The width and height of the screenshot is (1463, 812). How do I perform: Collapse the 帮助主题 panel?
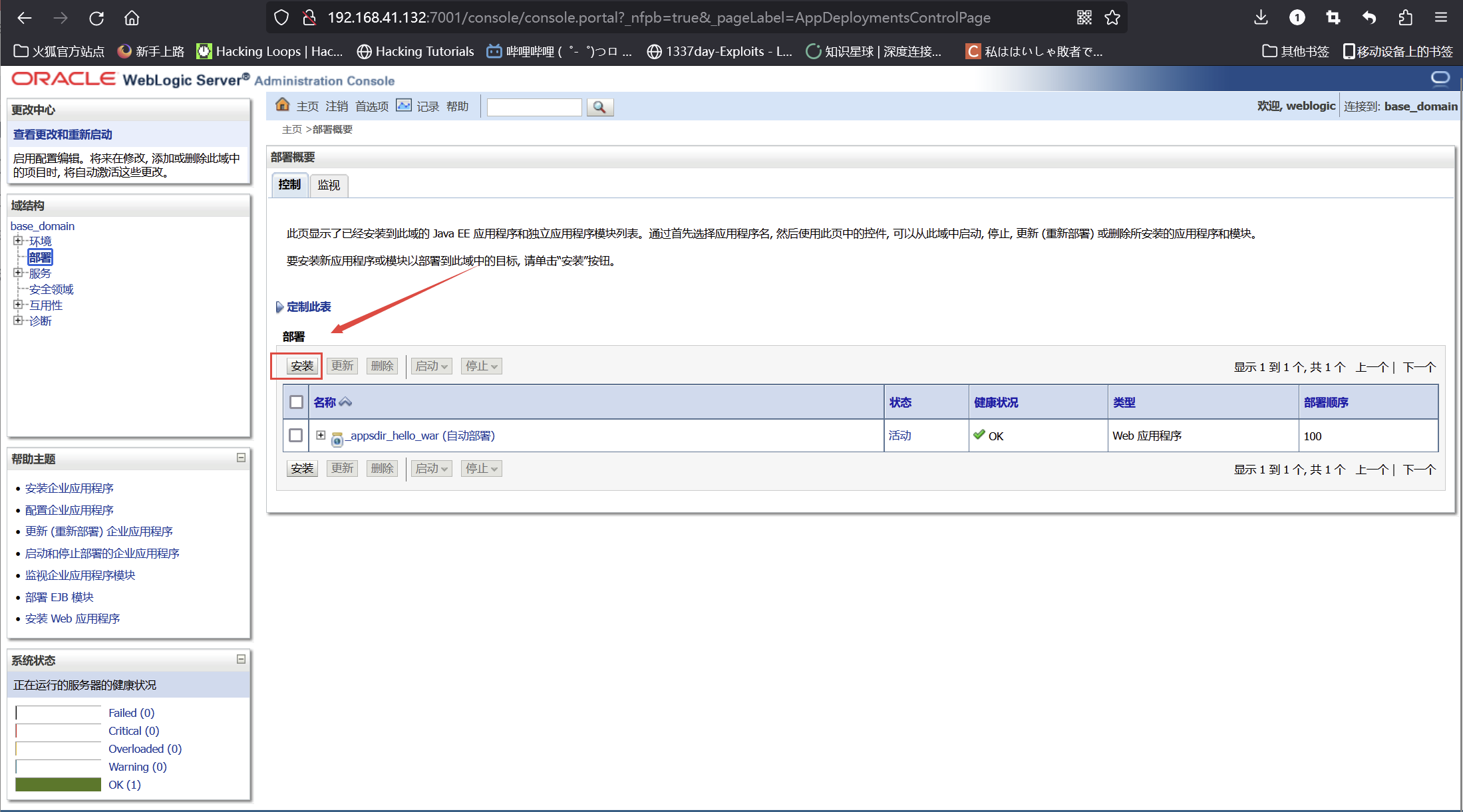coord(241,458)
